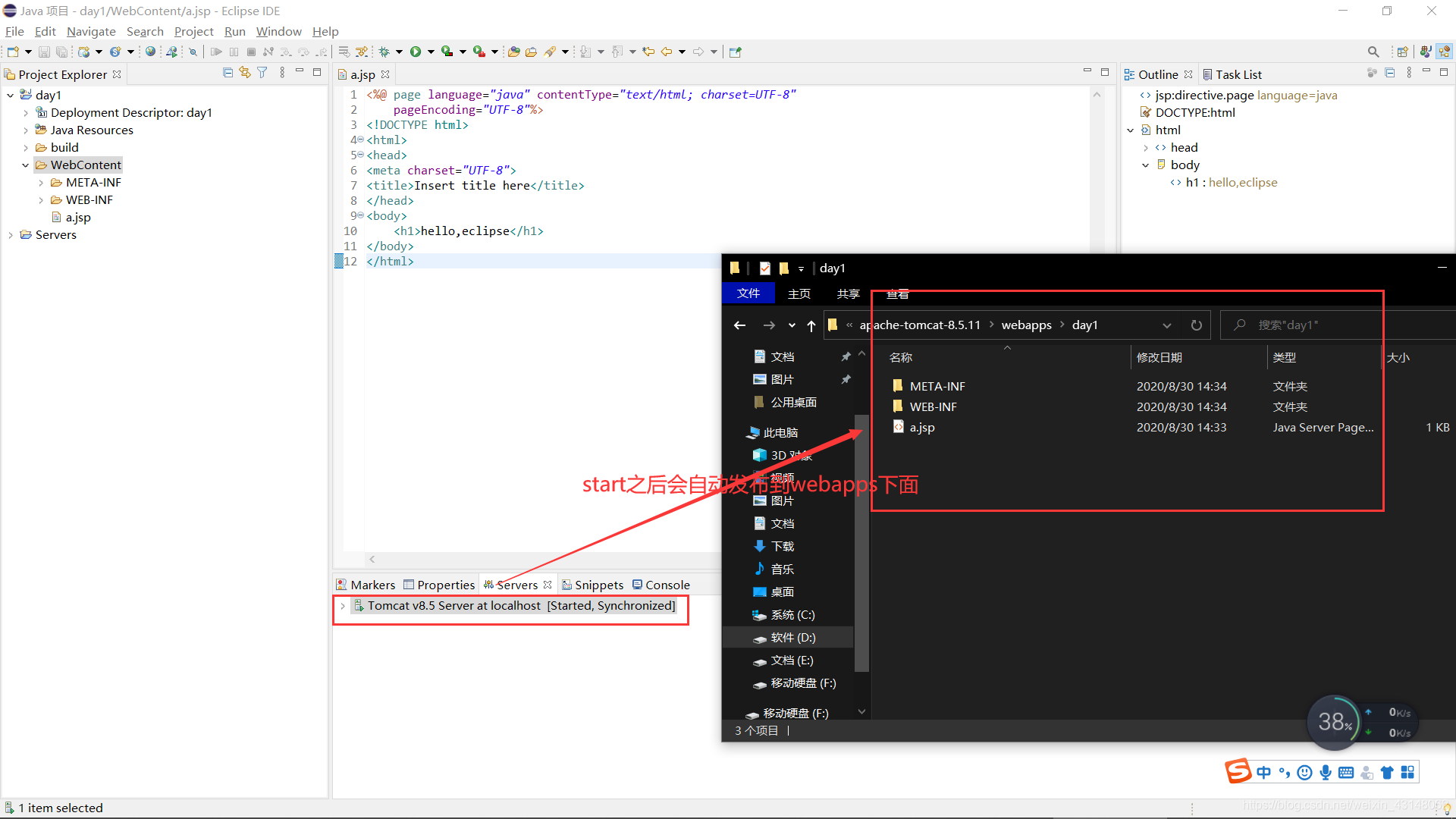Collapse the WebContent folder
Screen dimensions: 1456x819
point(26,165)
